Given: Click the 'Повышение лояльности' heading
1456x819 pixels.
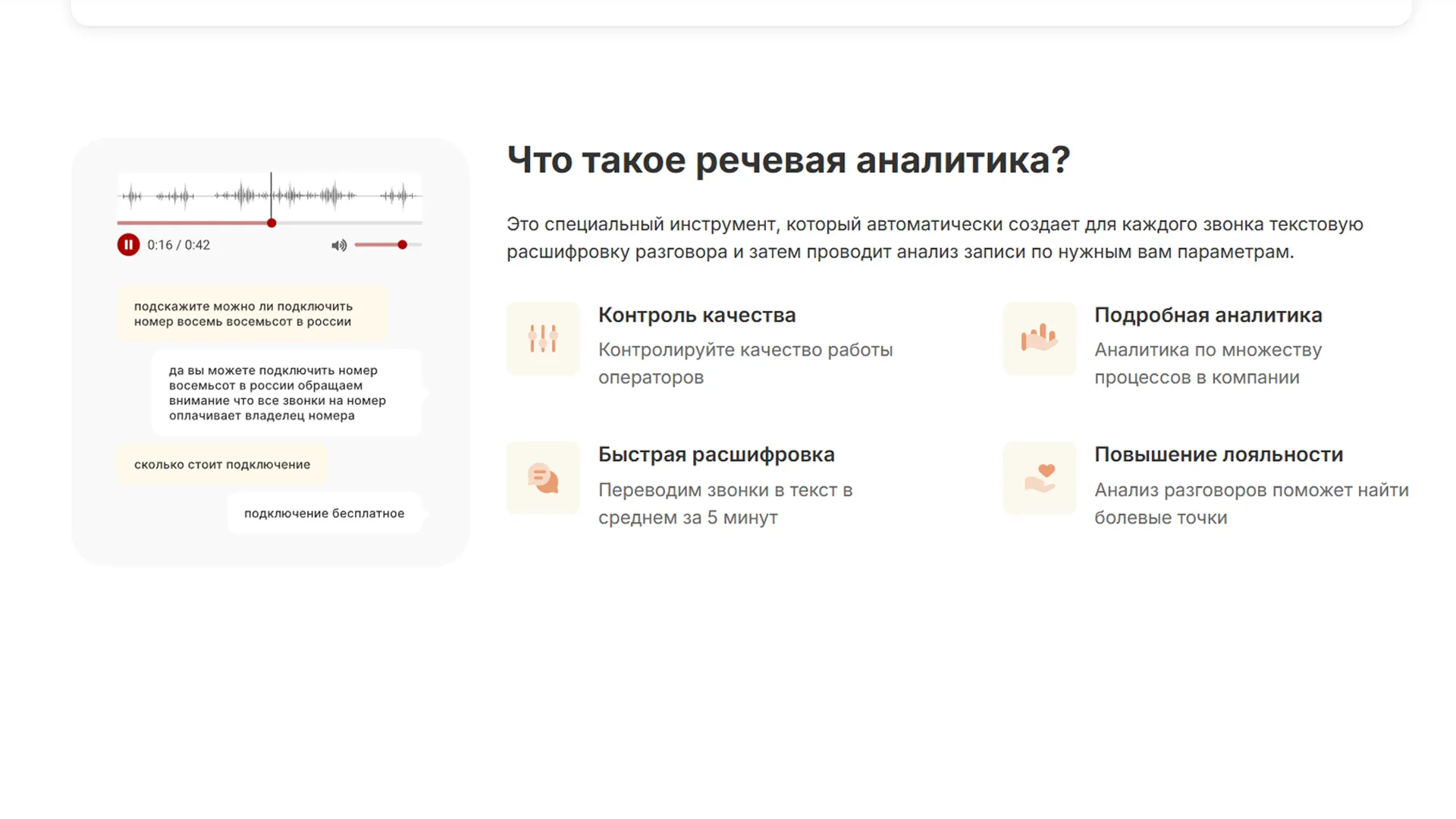Looking at the screenshot, I should 1218,454.
